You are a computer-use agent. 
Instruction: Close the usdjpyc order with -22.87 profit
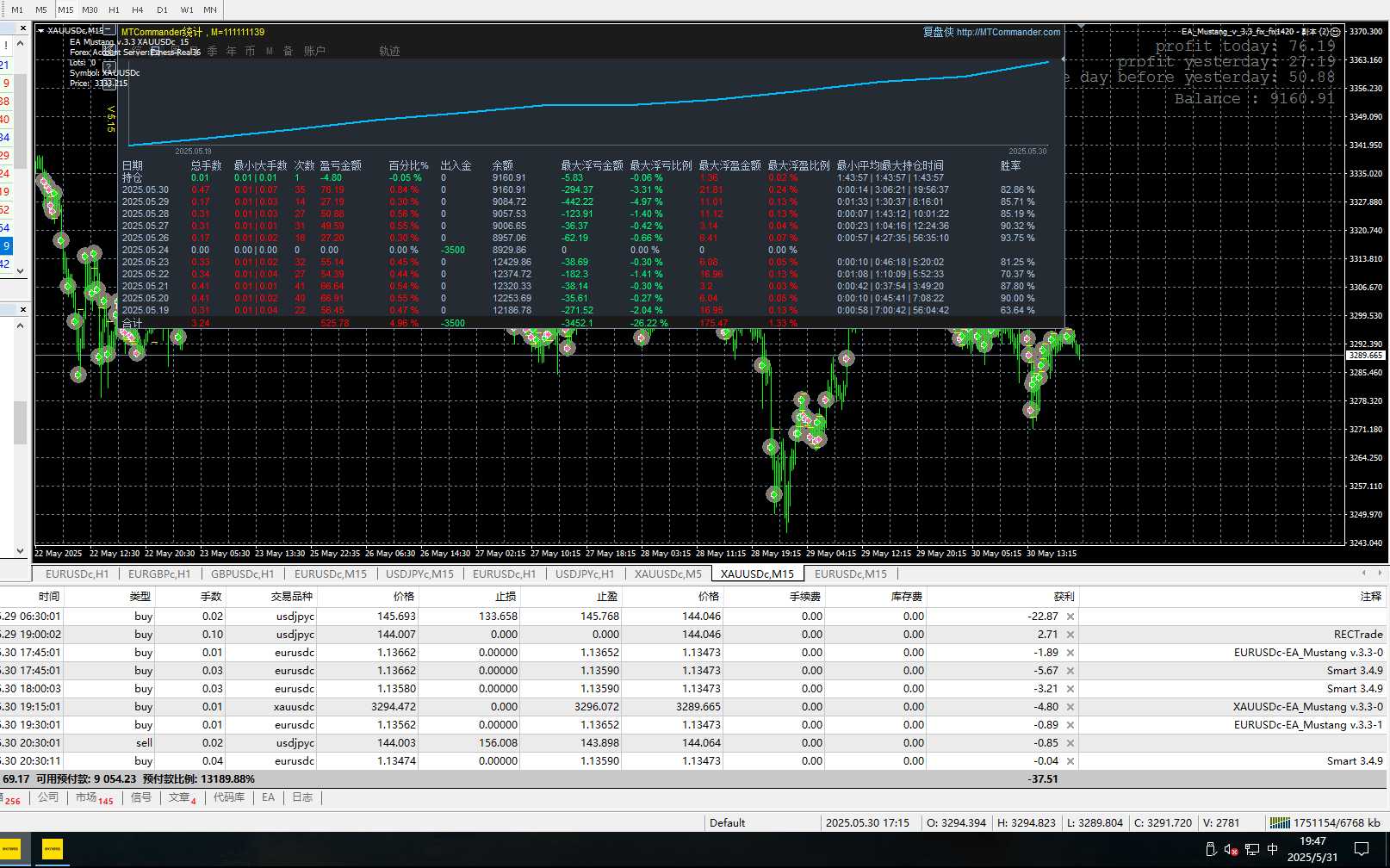(1070, 617)
